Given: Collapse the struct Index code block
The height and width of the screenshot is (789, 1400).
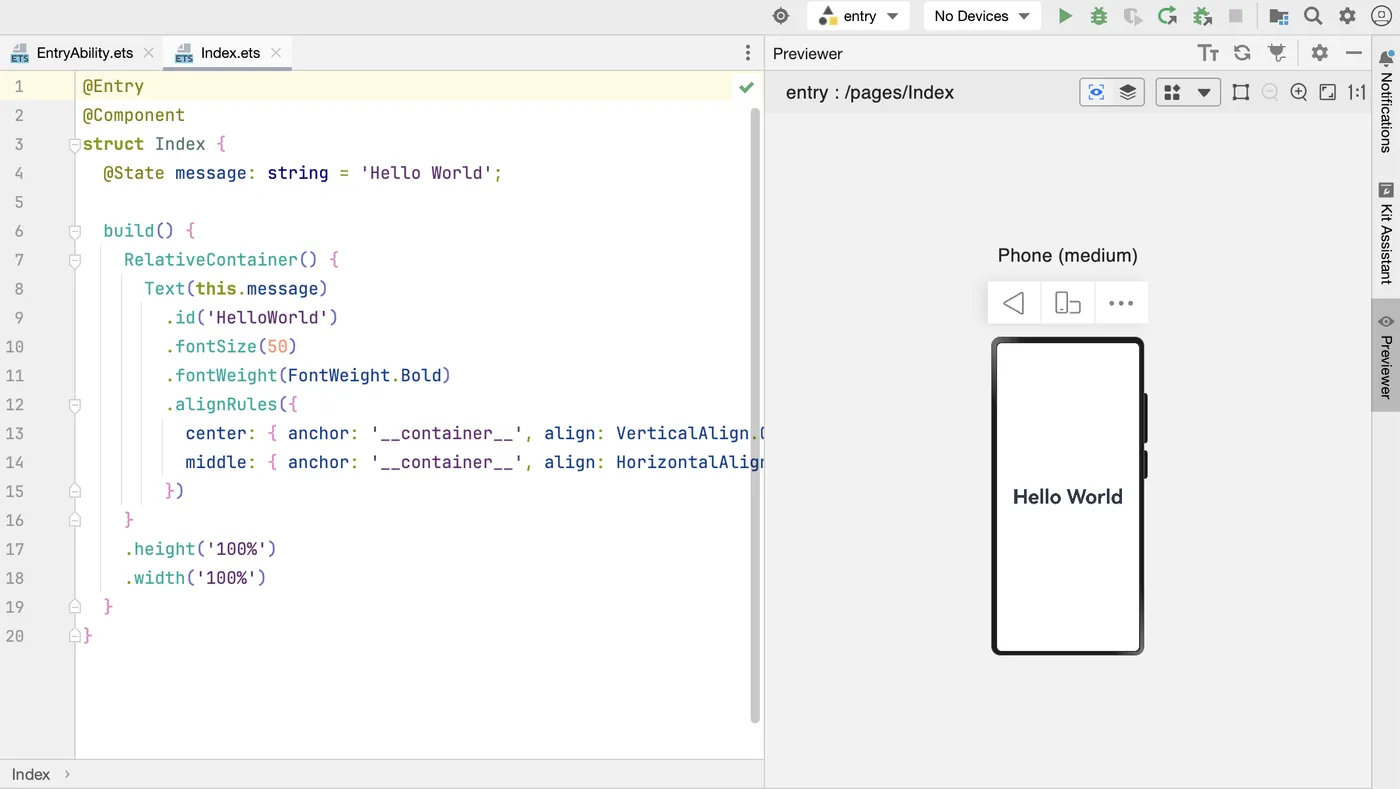Looking at the screenshot, I should point(75,145).
